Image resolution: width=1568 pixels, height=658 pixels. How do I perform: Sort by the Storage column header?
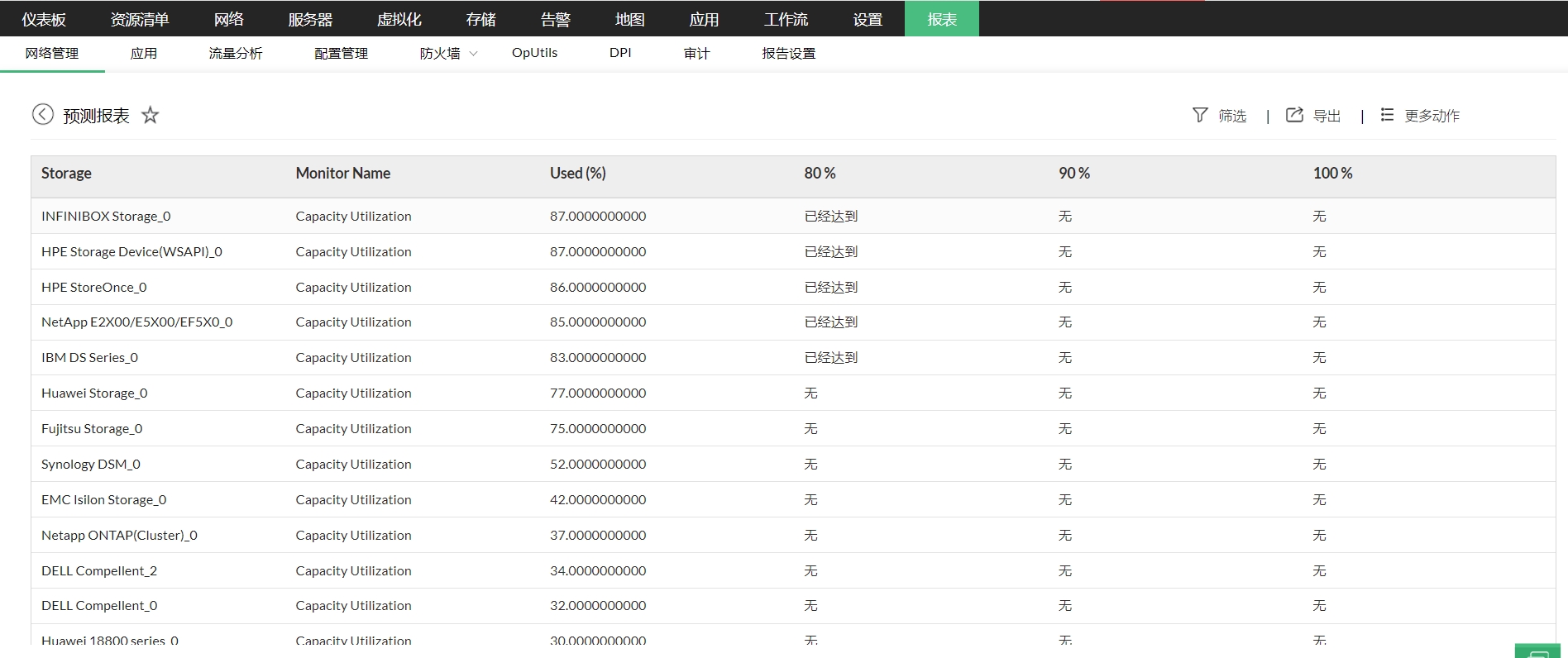(x=66, y=174)
